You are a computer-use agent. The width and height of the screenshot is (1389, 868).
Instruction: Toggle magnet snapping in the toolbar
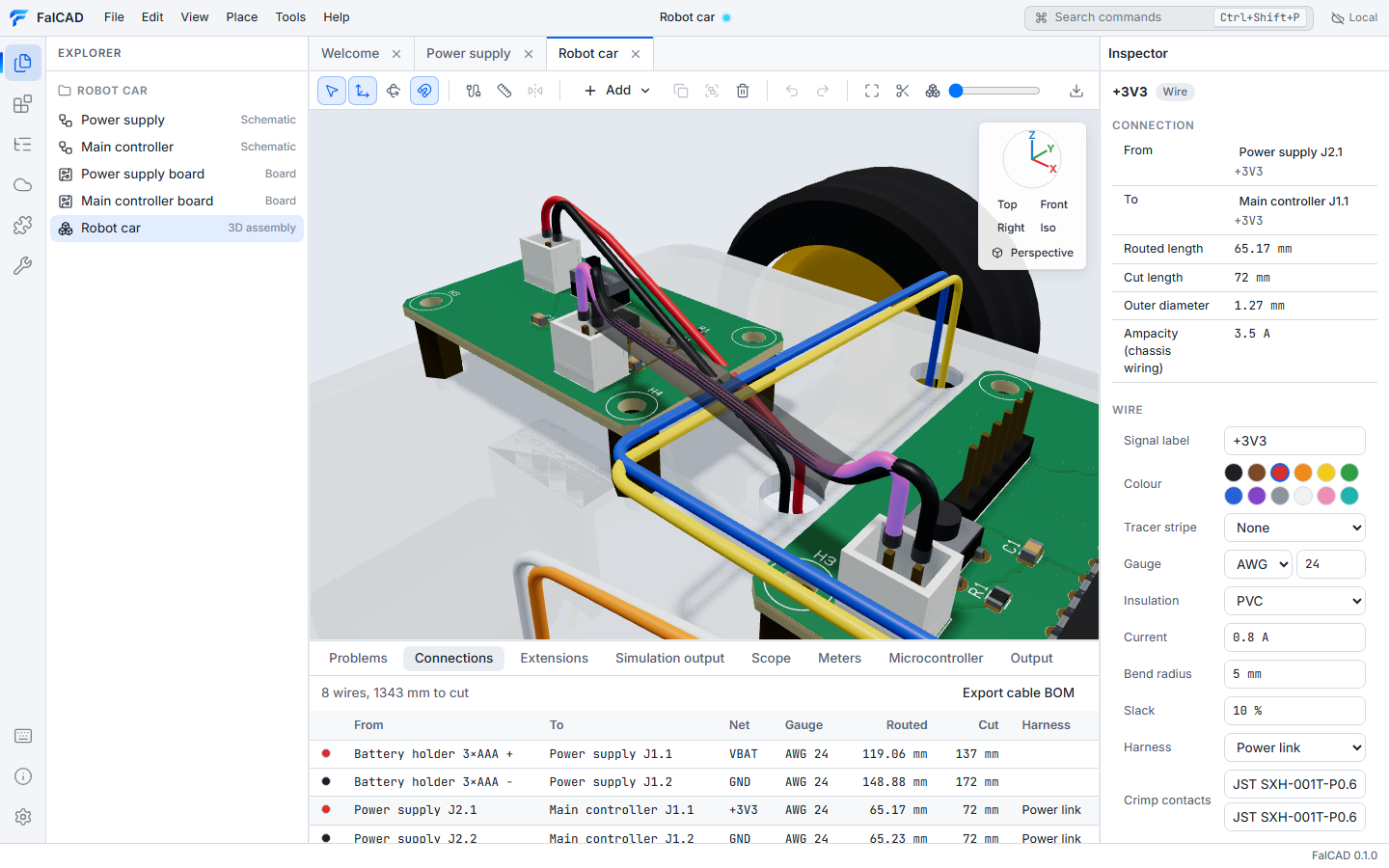tap(424, 91)
